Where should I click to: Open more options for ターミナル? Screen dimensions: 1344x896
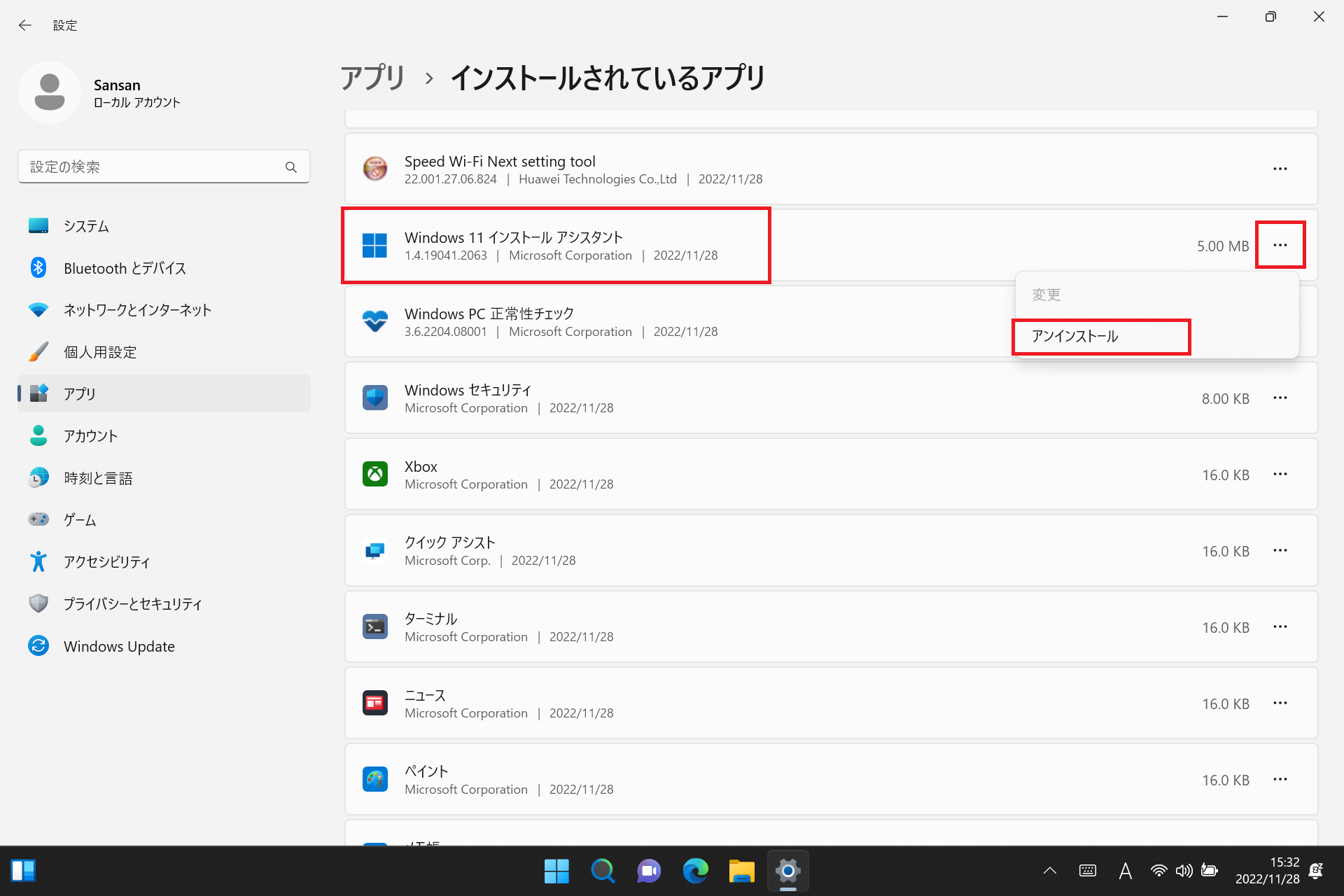point(1280,626)
